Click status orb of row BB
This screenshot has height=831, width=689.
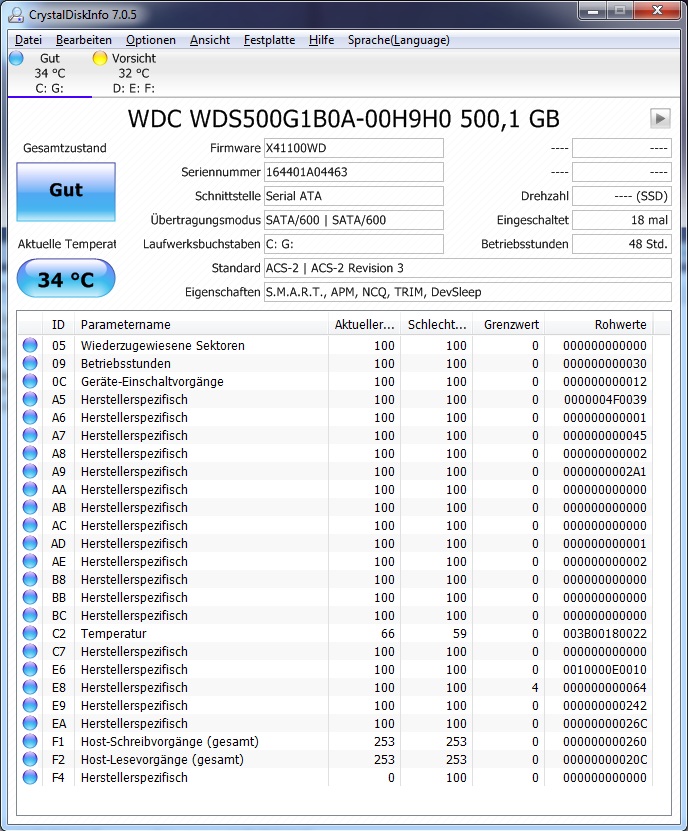pyautogui.click(x=30, y=597)
